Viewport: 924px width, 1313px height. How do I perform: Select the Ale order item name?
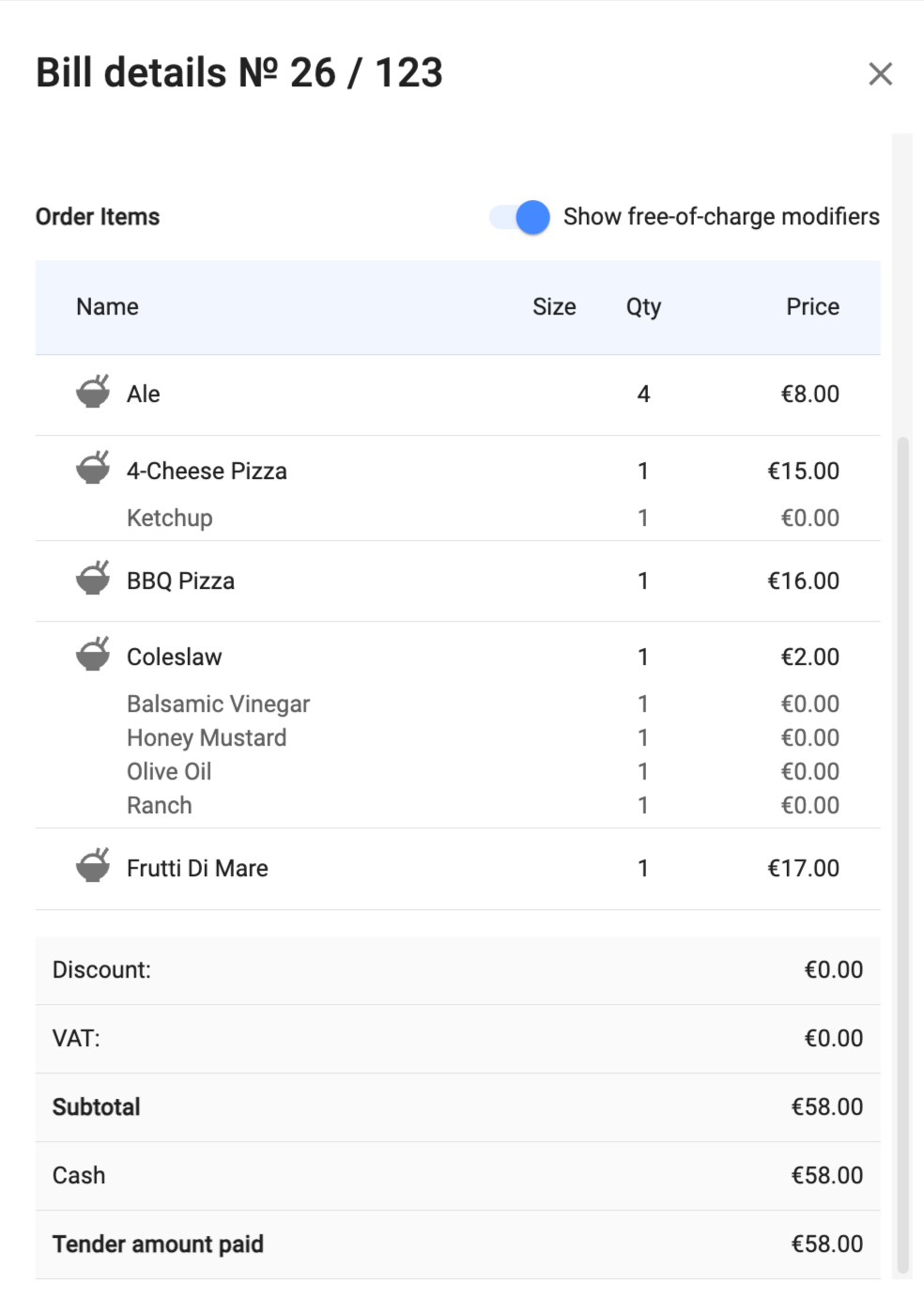point(144,394)
